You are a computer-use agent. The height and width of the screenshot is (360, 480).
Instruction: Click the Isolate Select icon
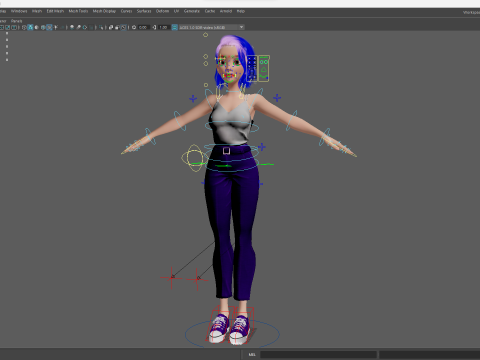(102, 27)
